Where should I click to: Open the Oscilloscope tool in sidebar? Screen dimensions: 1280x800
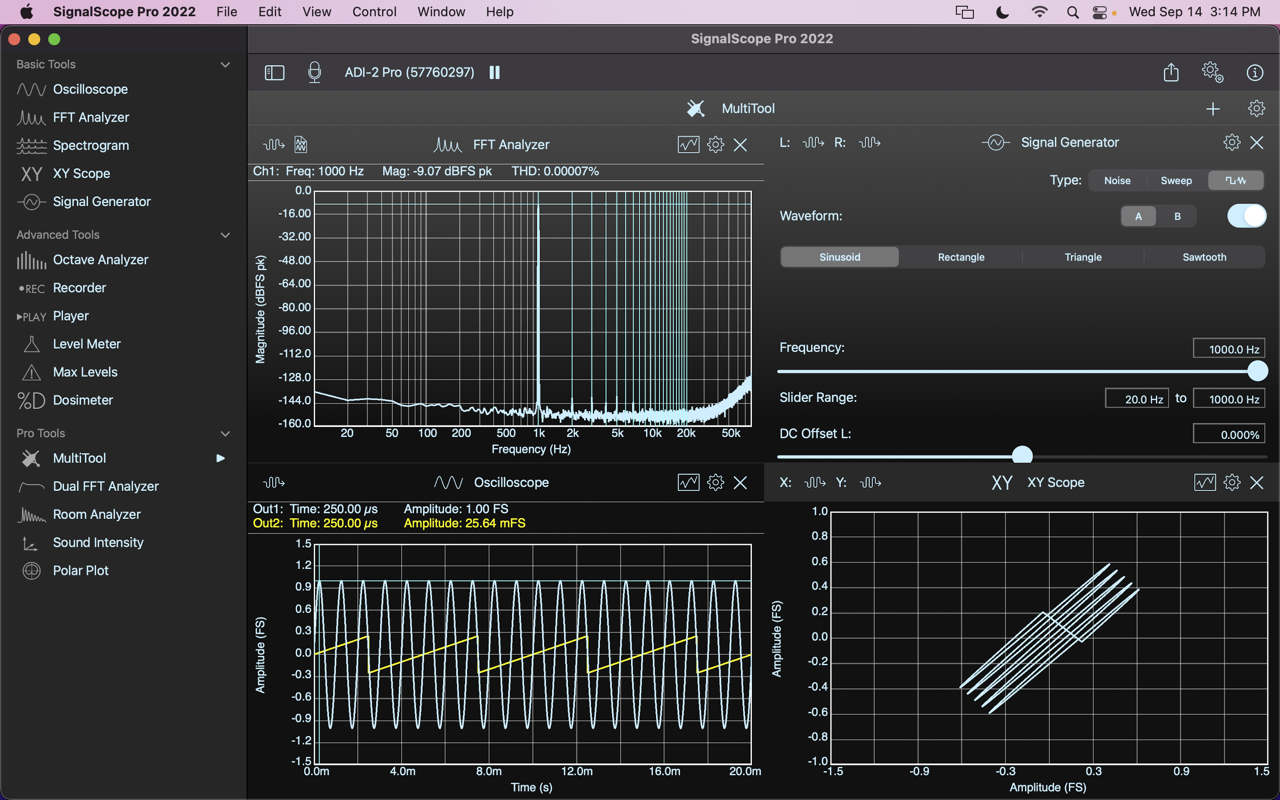click(x=90, y=89)
